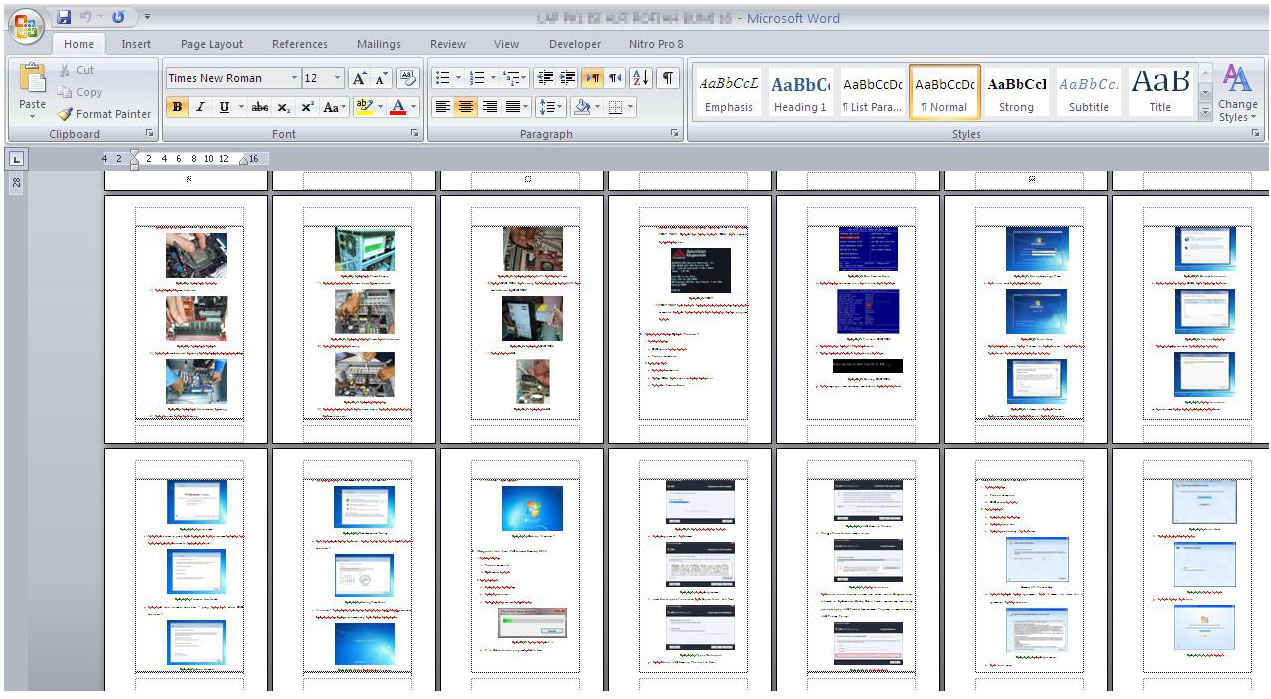Image resolution: width=1271 pixels, height=699 pixels.
Task: Switch to the Insert tab
Action: point(136,44)
